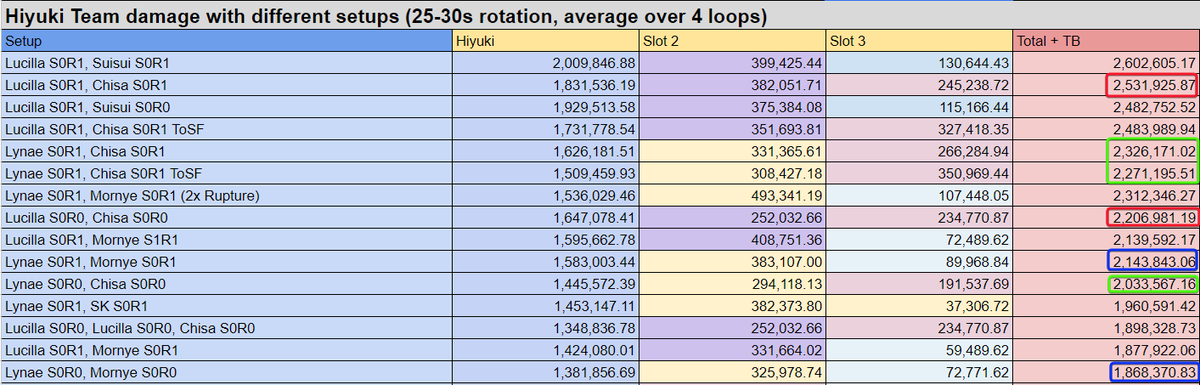This screenshot has height=385, width=1200.
Task: Select Hiyuki value 1,647,078.41
Action: tap(545, 217)
